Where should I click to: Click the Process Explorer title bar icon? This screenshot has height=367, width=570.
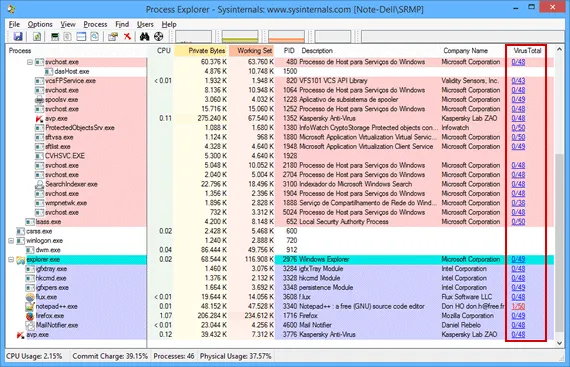(12, 9)
